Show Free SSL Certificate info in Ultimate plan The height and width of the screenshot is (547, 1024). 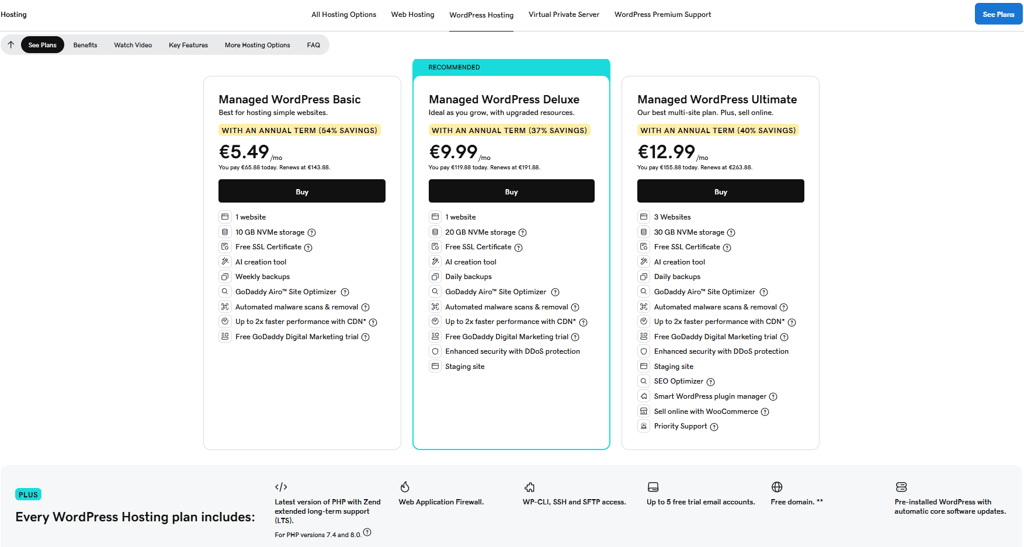(x=727, y=247)
